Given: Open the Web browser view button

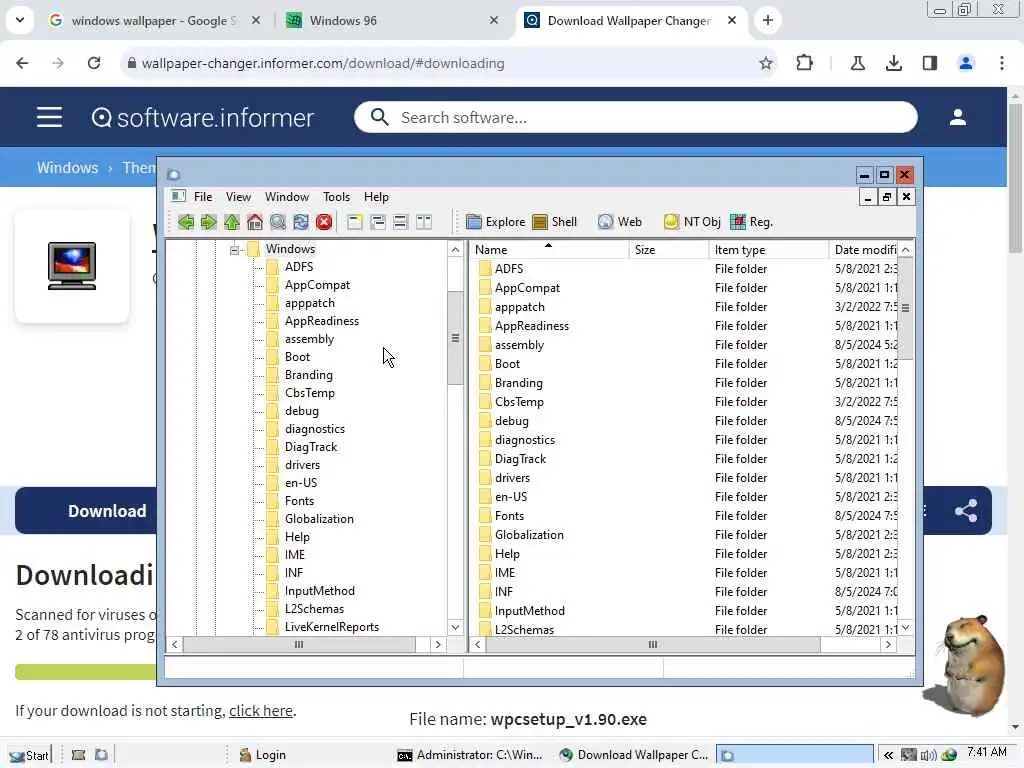Looking at the screenshot, I should [x=620, y=222].
